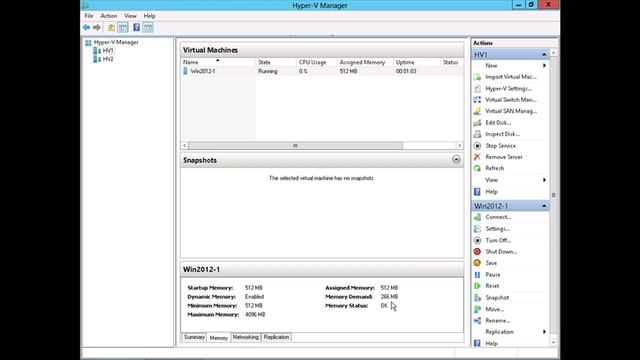Viewport: 640px width, 360px height.
Task: Click the CPU Usage column header
Action: point(317,62)
